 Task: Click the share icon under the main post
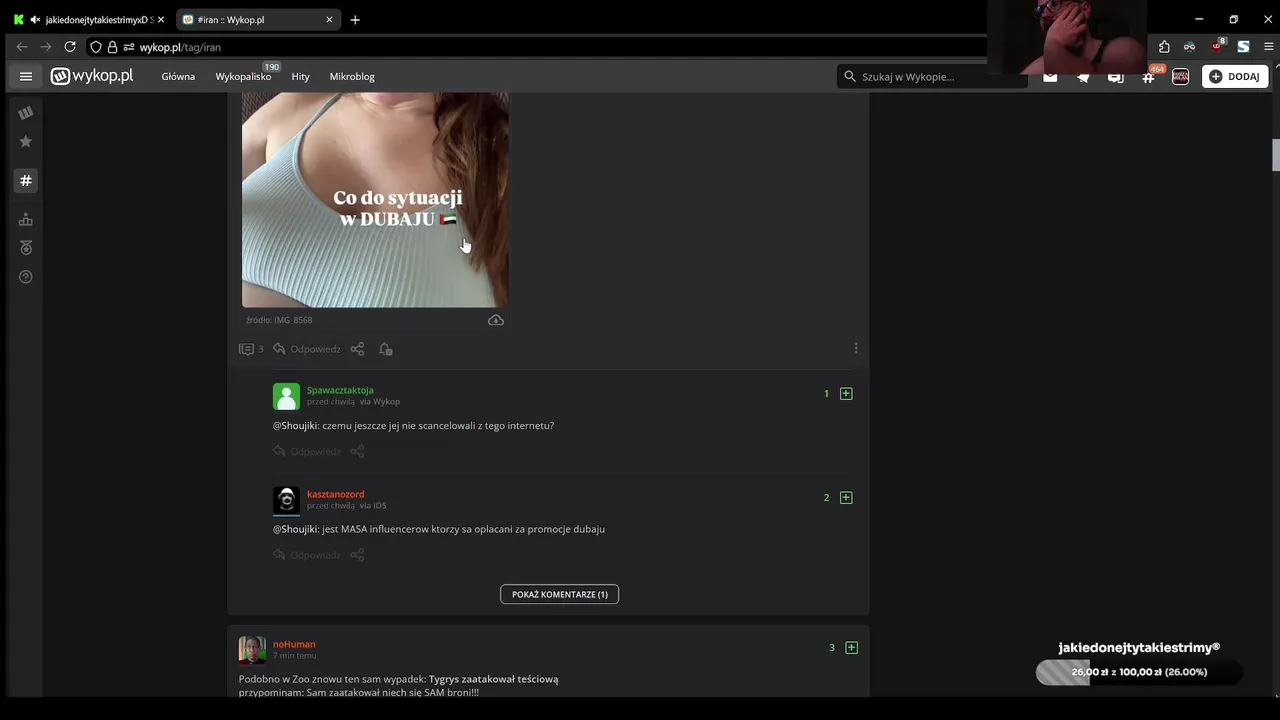tap(357, 349)
